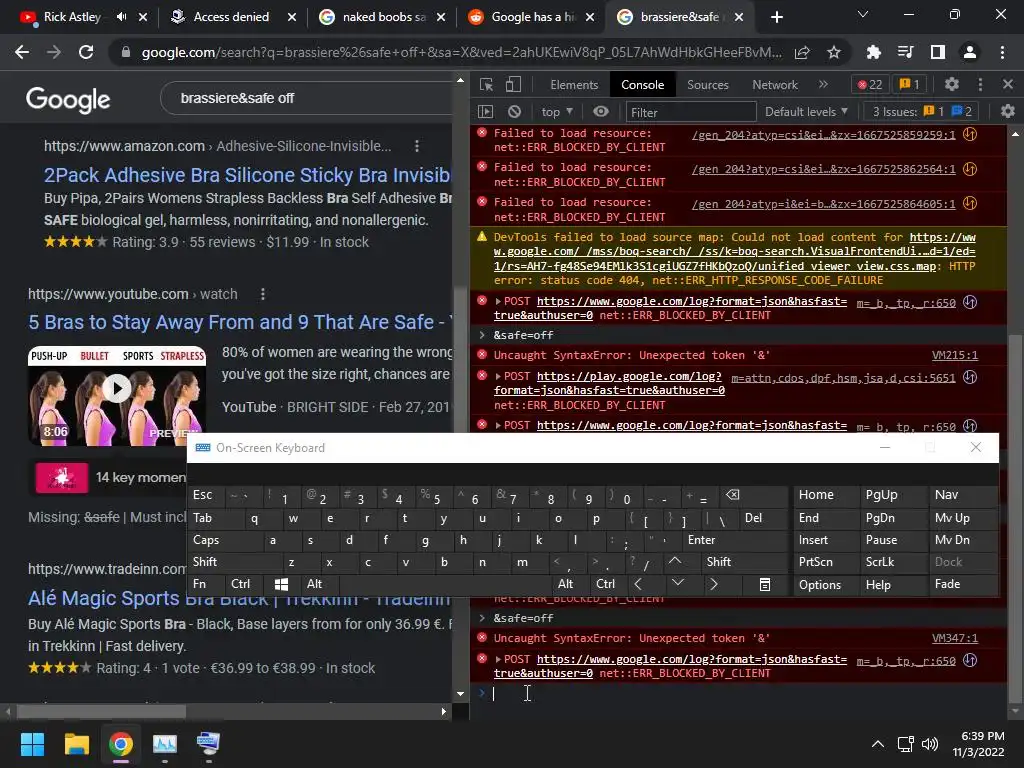This screenshot has height=768, width=1024.
Task: Click the menu key on On-Screen Keyboard
Action: [765, 584]
